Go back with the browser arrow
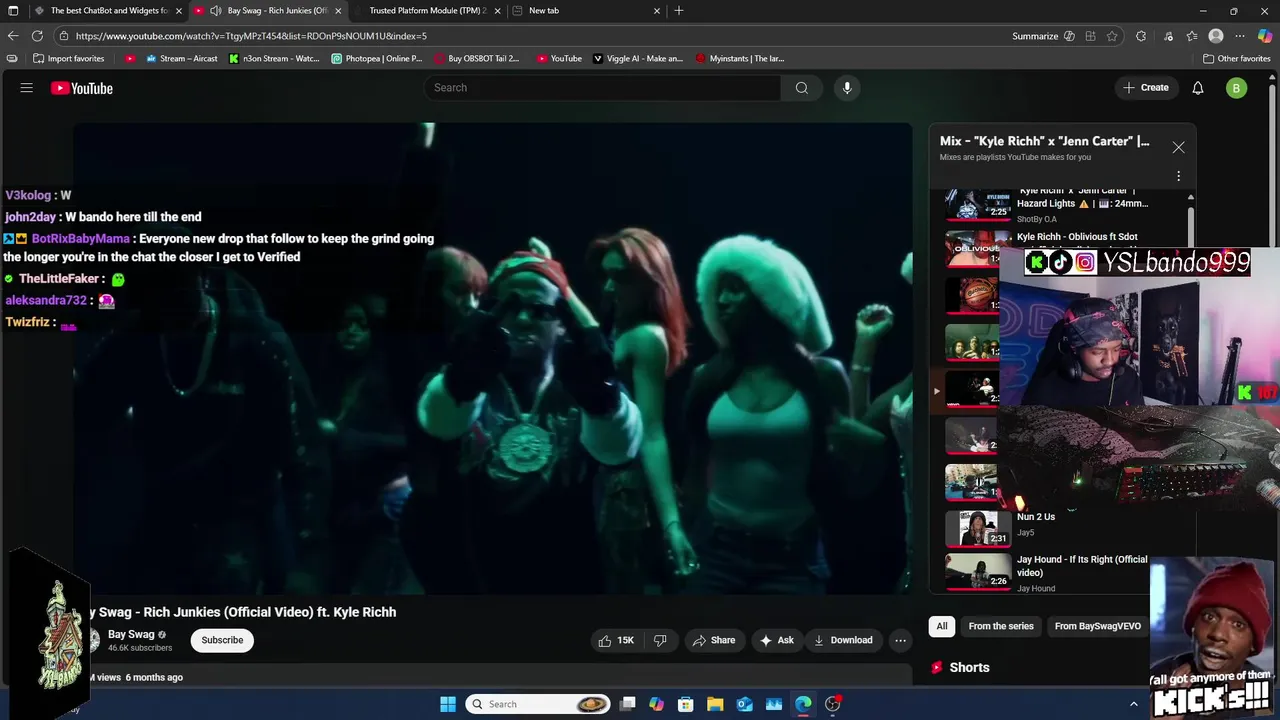This screenshot has height=720, width=1280. [x=13, y=36]
